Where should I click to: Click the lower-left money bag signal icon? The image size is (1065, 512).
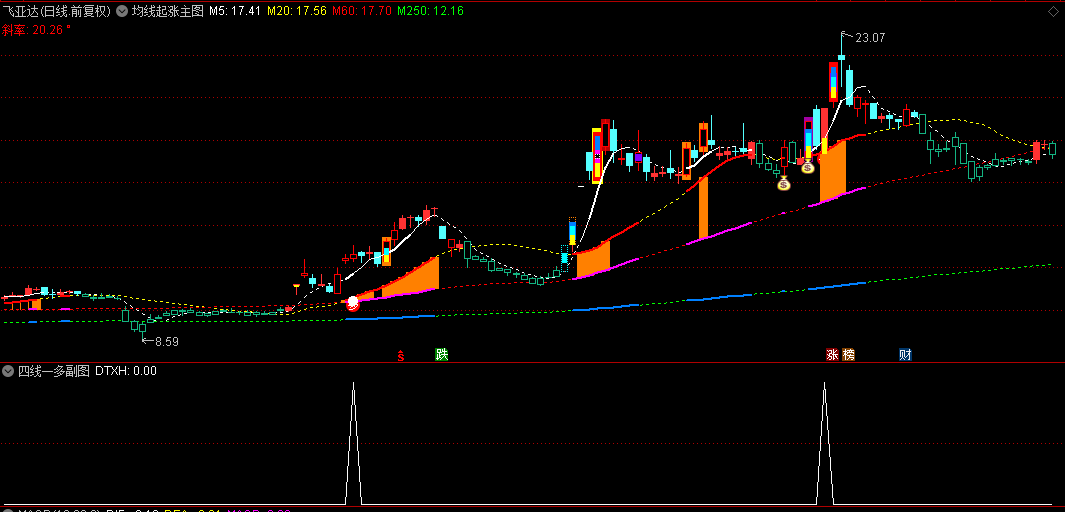coord(784,183)
